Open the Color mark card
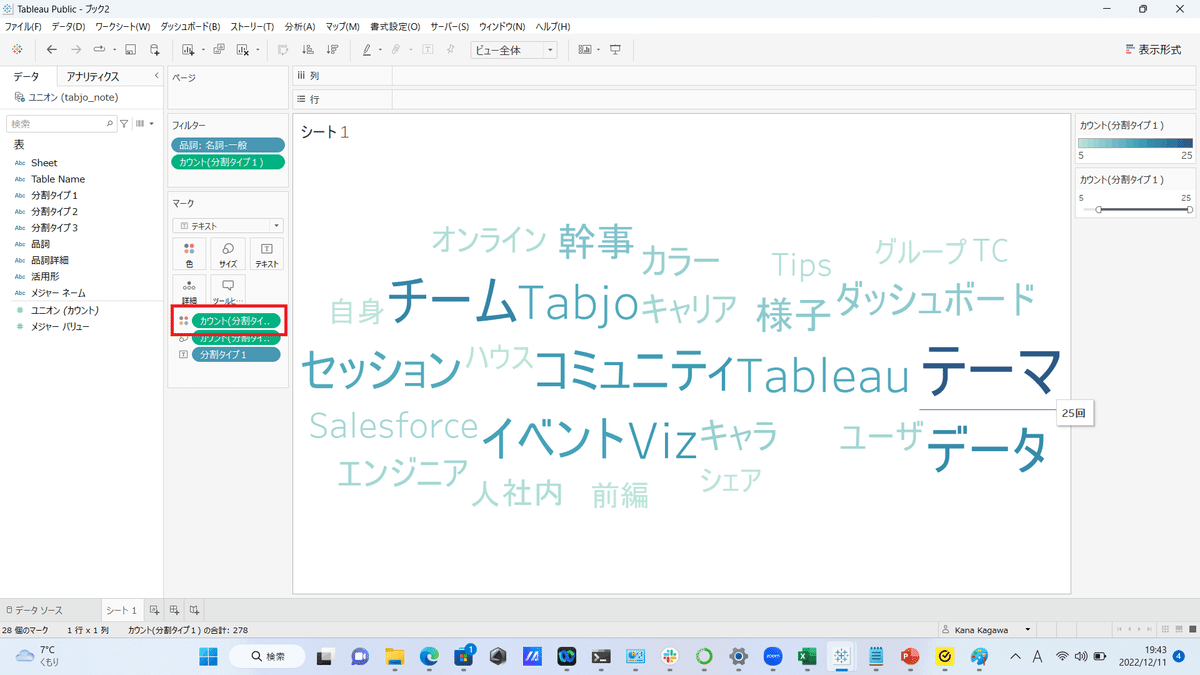The height and width of the screenshot is (675, 1200). coord(189,254)
